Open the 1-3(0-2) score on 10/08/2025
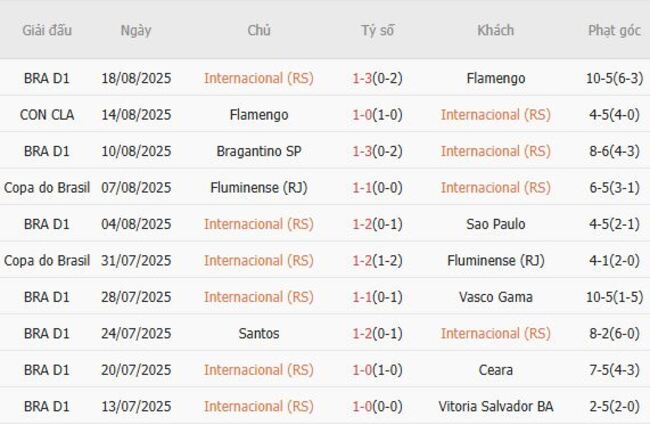Image resolution: width=650 pixels, height=425 pixels. 377,151
